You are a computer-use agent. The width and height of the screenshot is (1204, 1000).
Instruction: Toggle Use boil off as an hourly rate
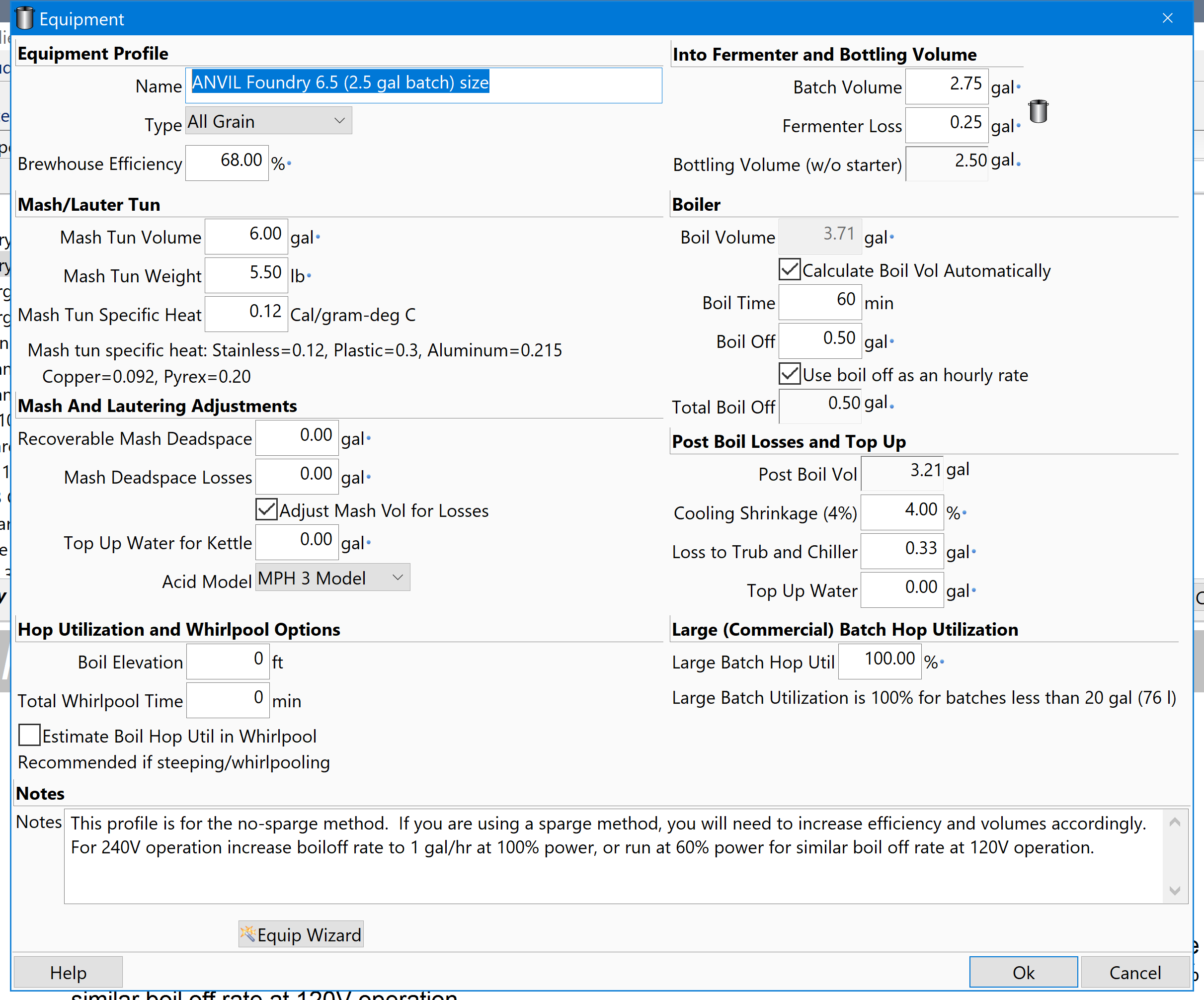(x=790, y=374)
